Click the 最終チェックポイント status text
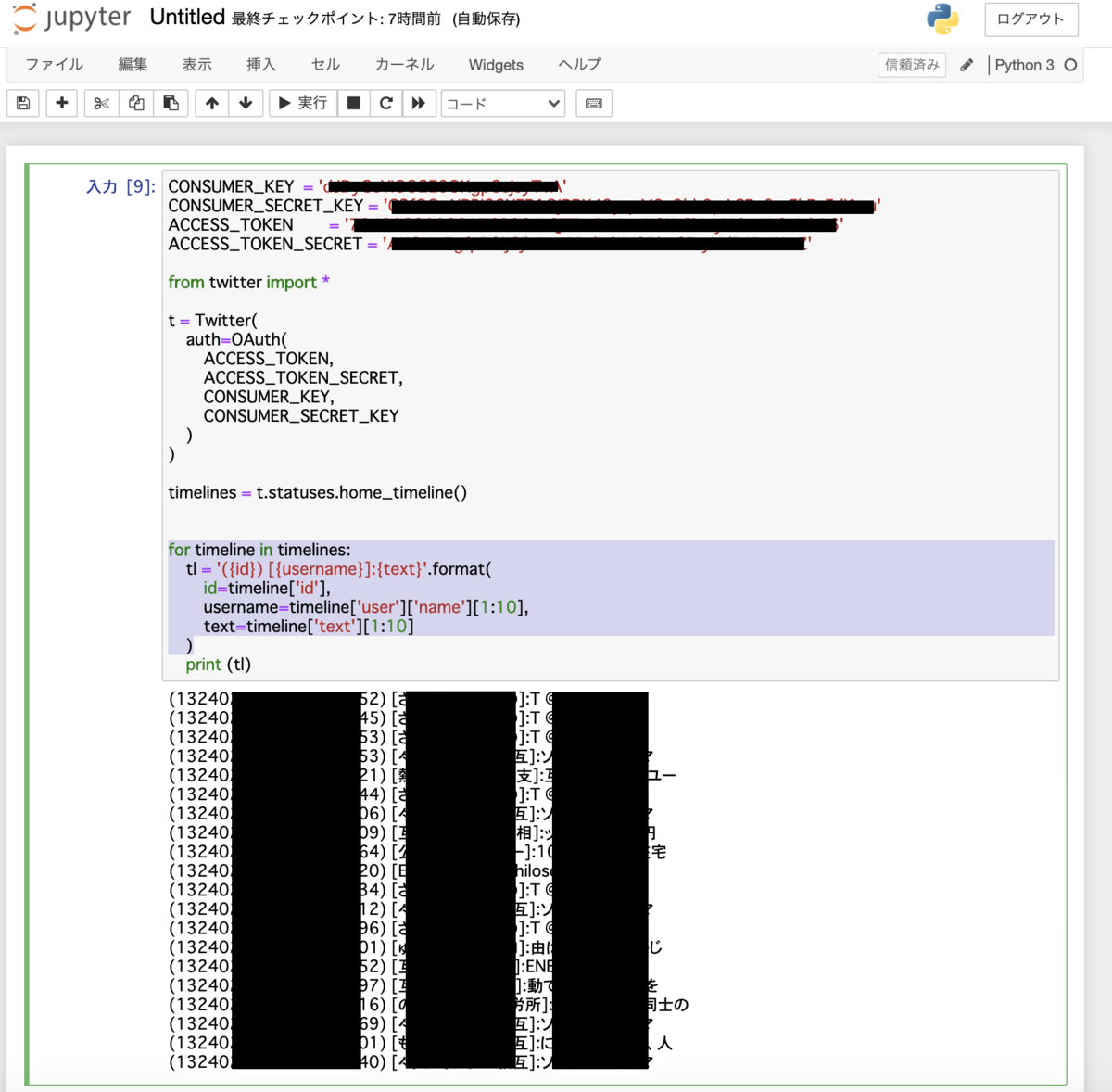This screenshot has width=1112, height=1092. click(375, 19)
